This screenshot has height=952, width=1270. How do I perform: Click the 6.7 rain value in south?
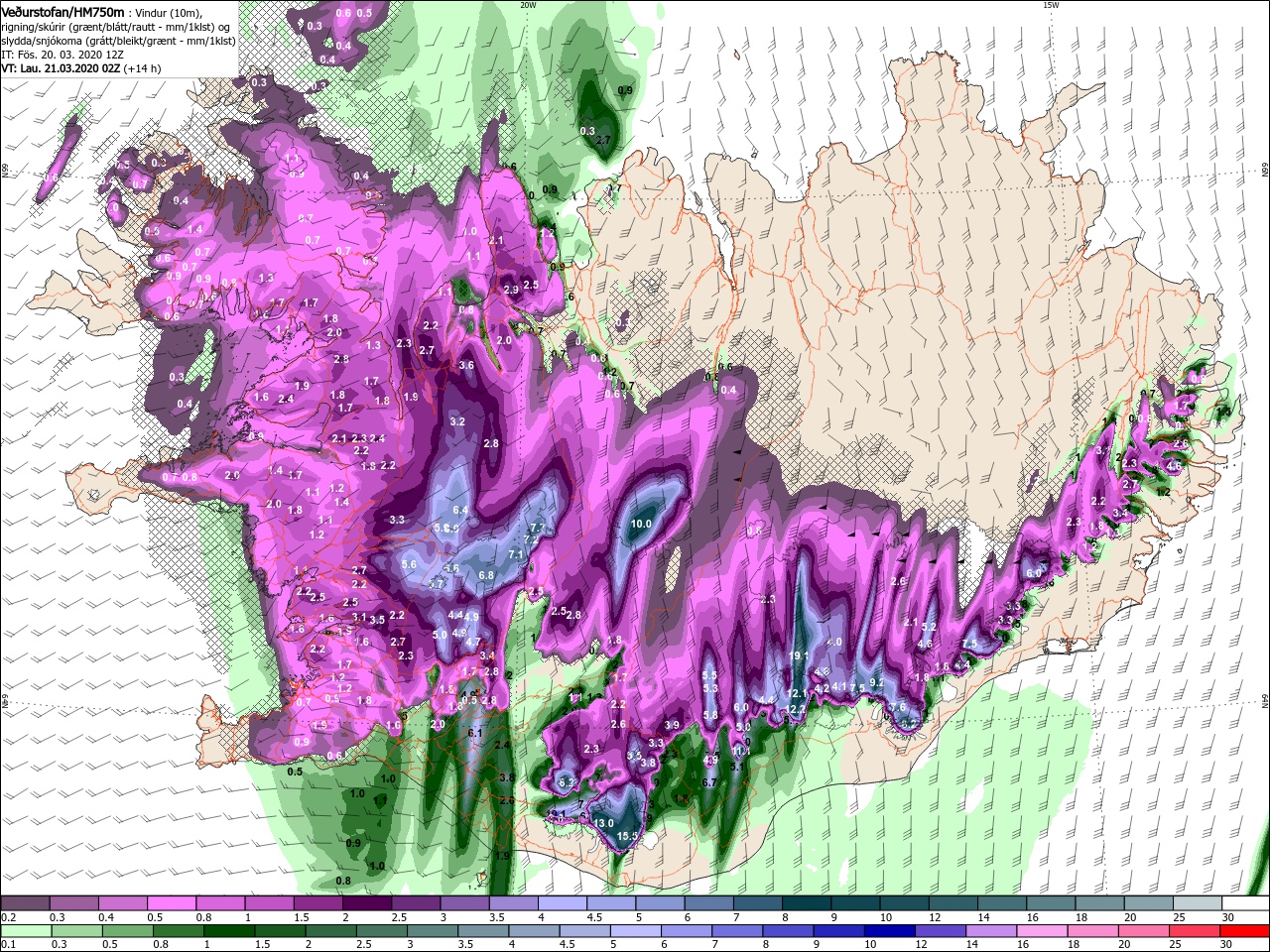(709, 782)
